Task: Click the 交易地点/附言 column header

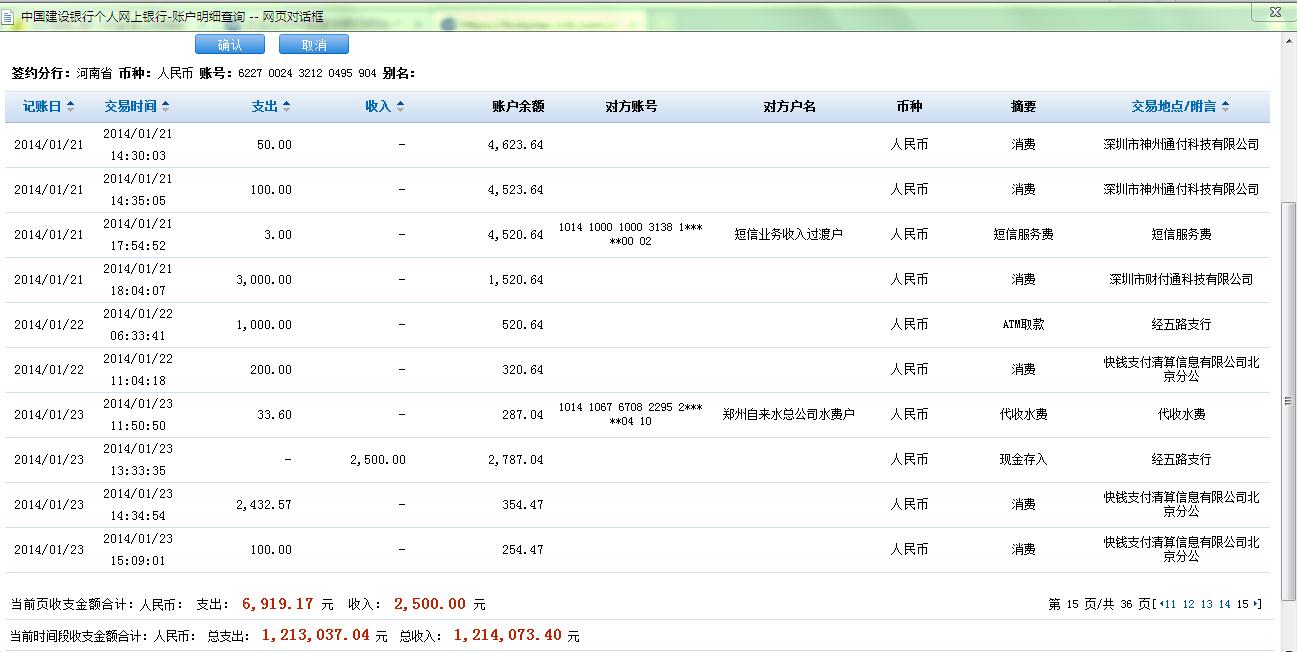Action: coord(1174,107)
